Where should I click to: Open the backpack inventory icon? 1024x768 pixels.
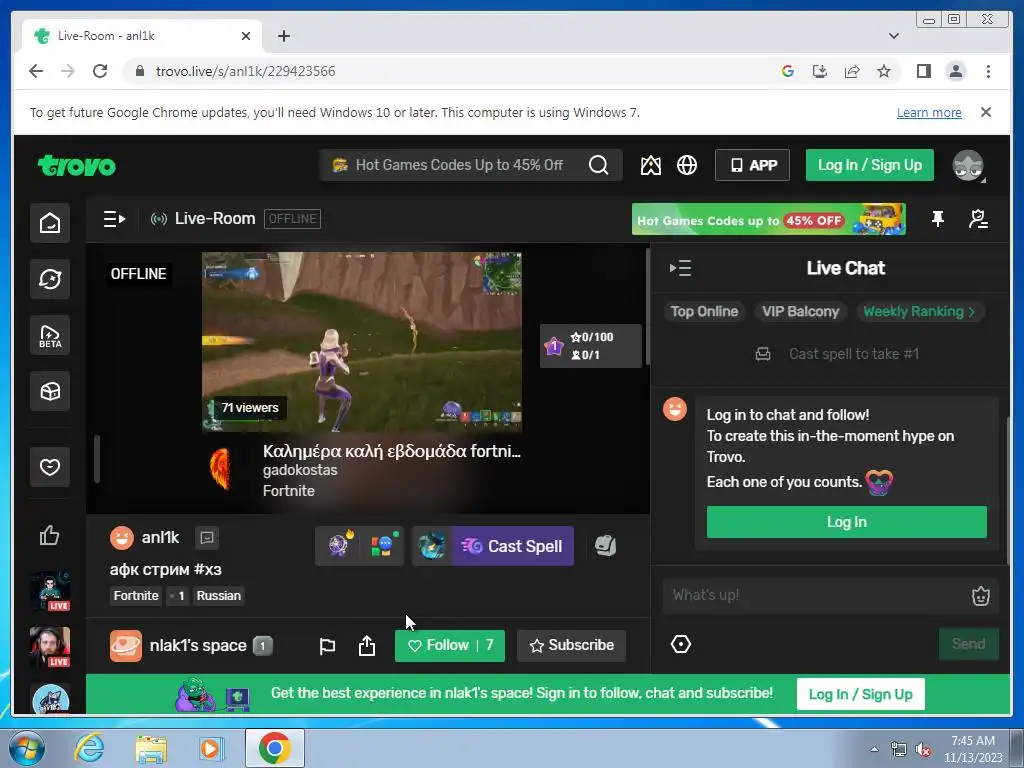coord(605,545)
